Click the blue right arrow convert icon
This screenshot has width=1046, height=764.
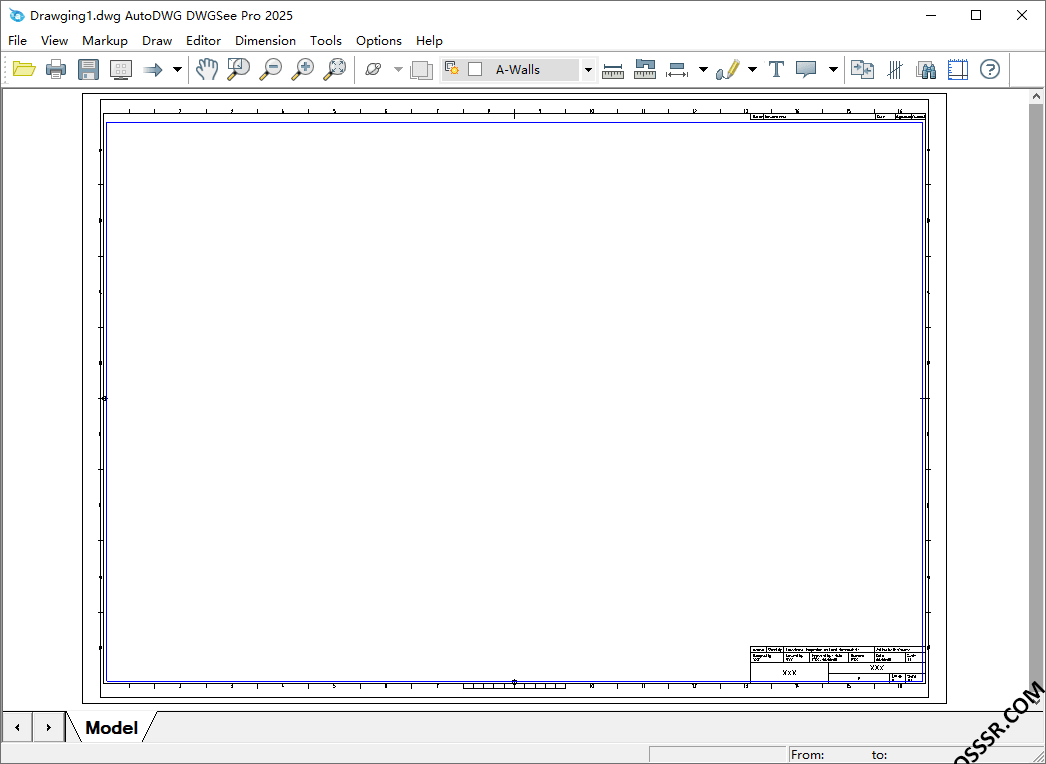(153, 69)
